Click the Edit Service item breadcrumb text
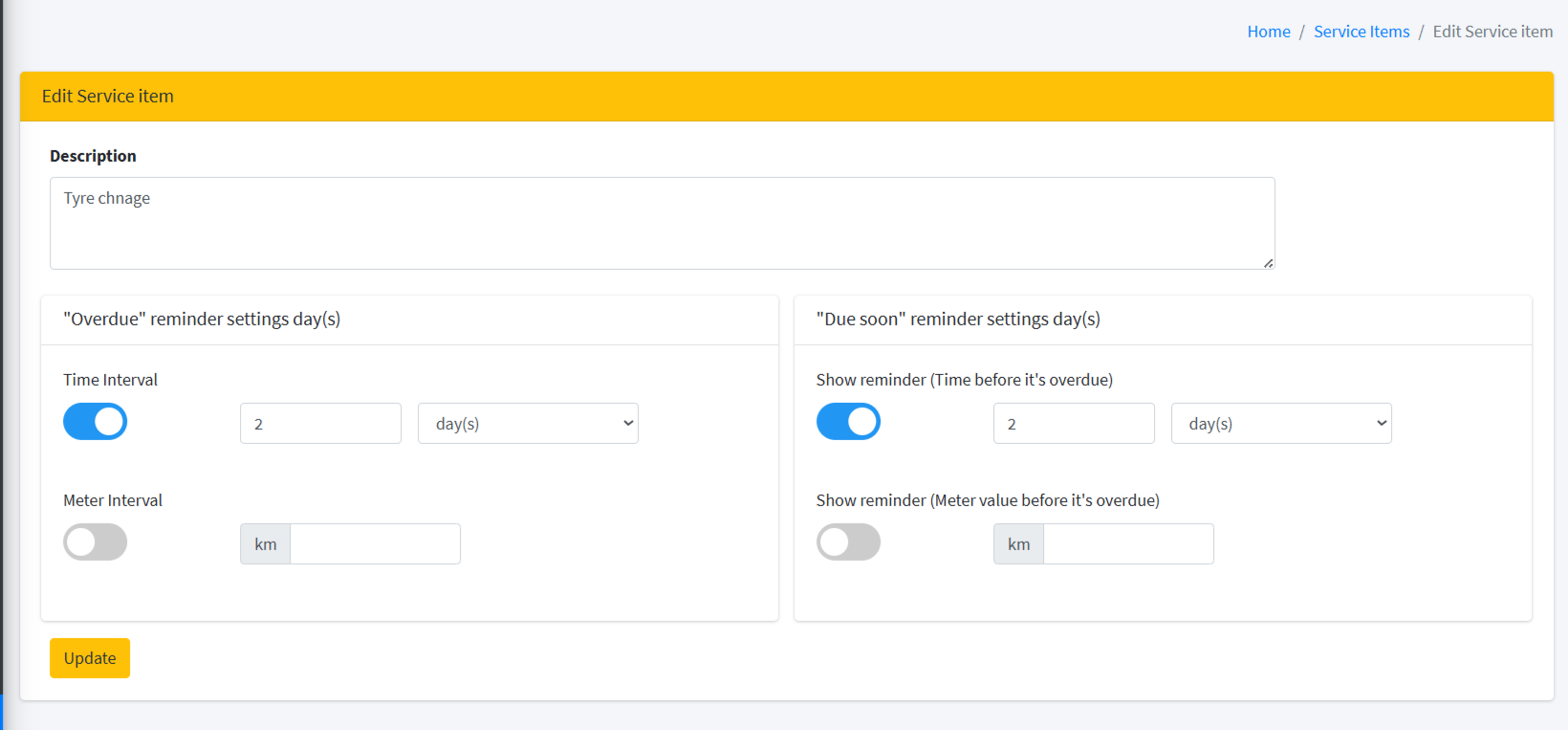This screenshot has height=730, width=1568. [x=1492, y=32]
